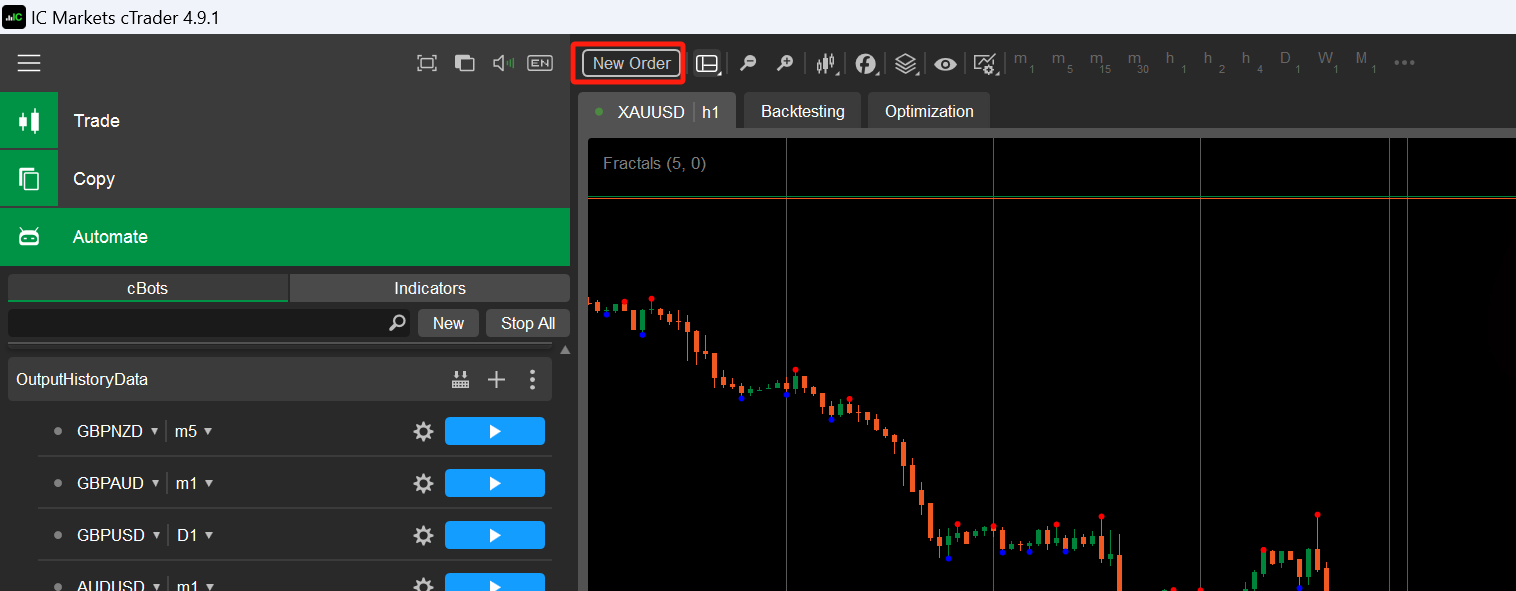This screenshot has width=1516, height=591.
Task: Open settings gear for GBPUSD instance
Action: click(423, 535)
